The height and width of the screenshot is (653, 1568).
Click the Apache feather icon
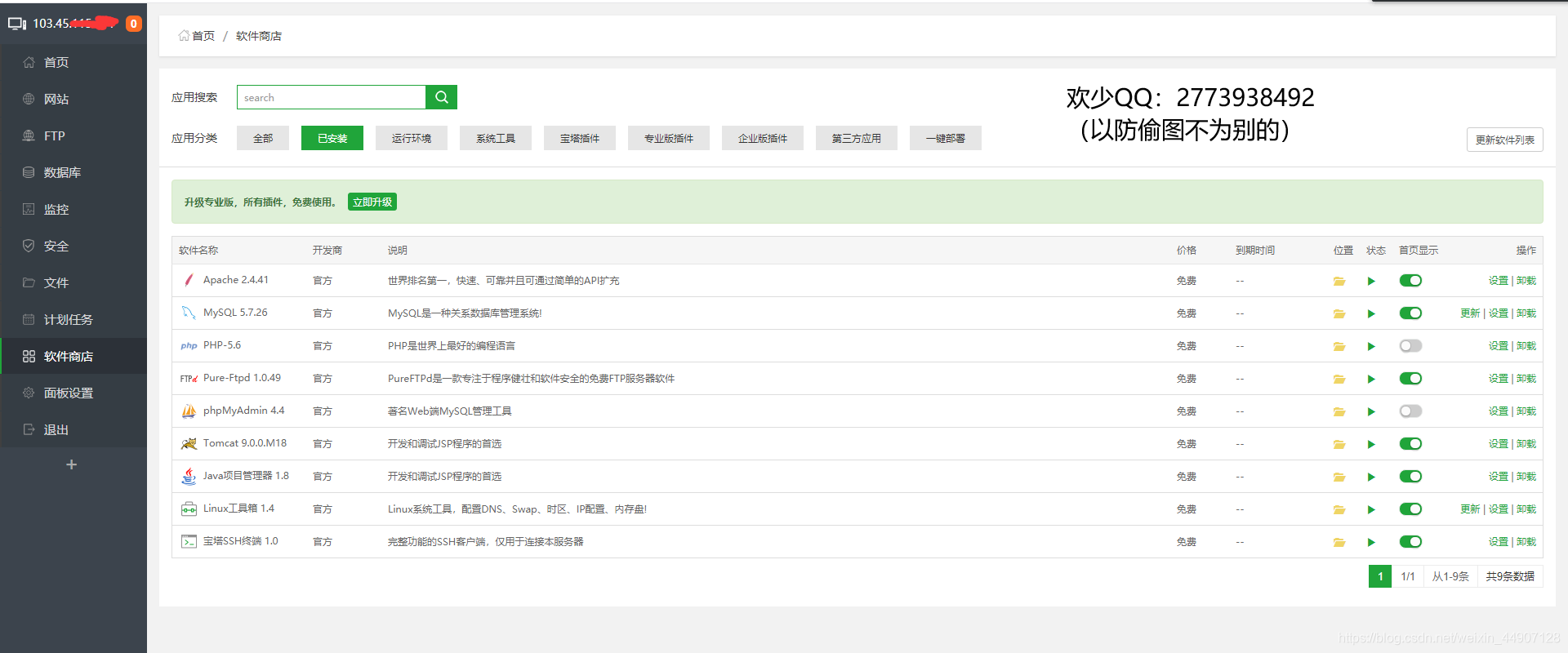click(x=189, y=280)
